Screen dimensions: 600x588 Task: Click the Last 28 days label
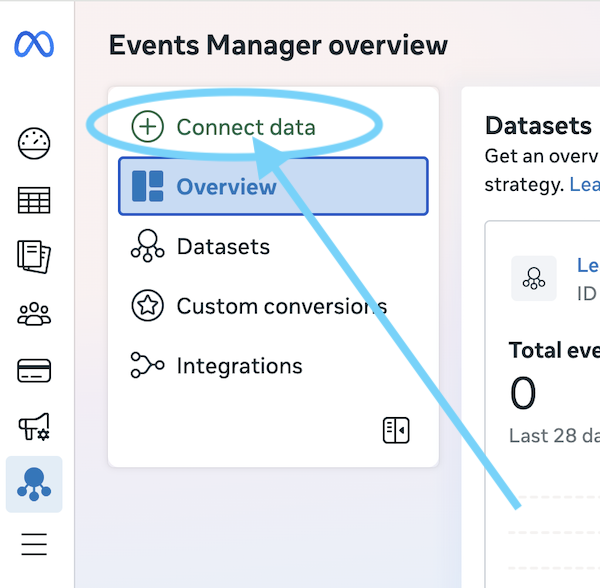pyautogui.click(x=554, y=435)
